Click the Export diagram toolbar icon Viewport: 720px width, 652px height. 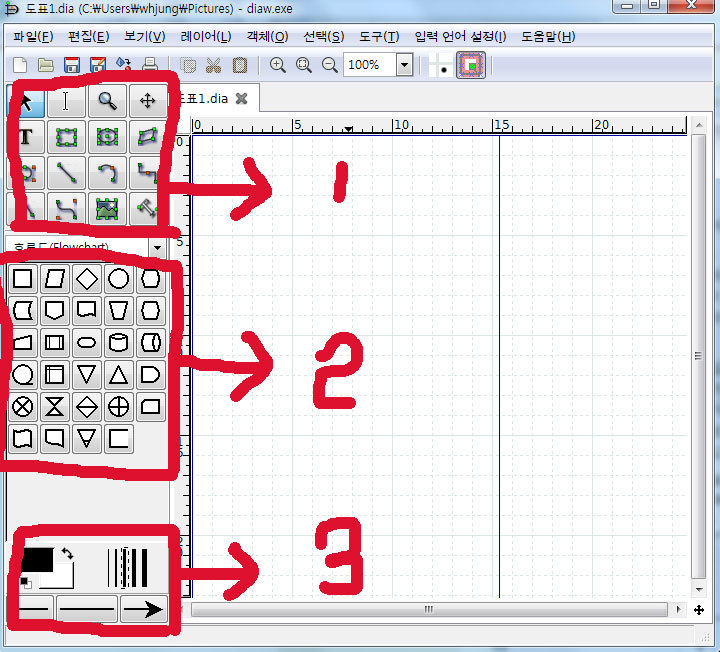pyautogui.click(x=124, y=64)
